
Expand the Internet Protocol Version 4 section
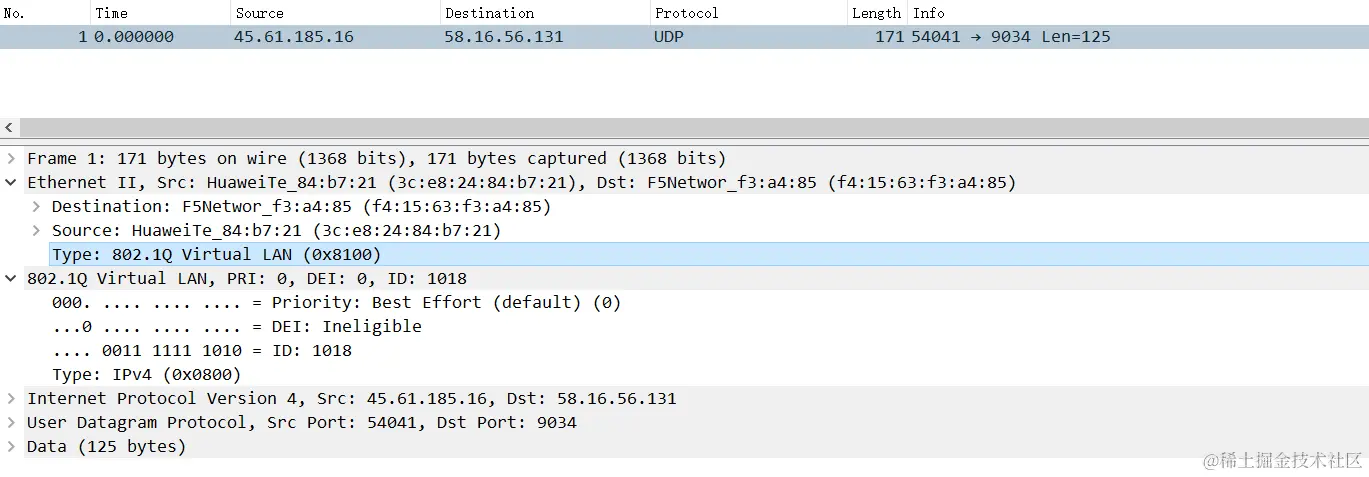pos(11,399)
